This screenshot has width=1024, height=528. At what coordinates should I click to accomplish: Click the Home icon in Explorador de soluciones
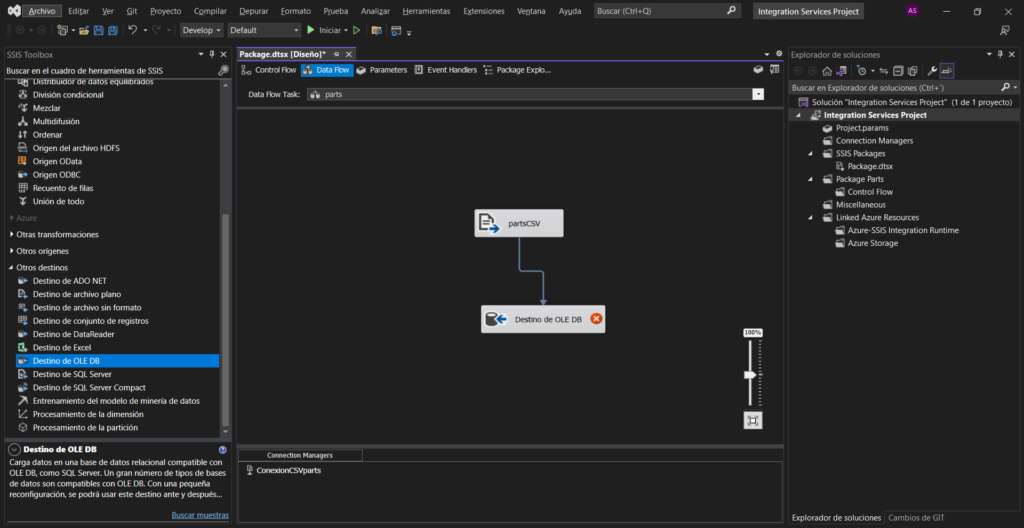click(x=827, y=71)
